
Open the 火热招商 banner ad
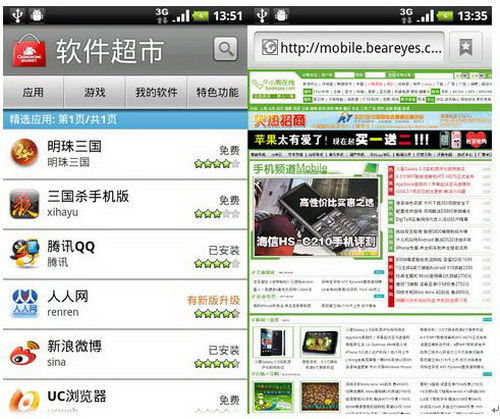[370, 121]
